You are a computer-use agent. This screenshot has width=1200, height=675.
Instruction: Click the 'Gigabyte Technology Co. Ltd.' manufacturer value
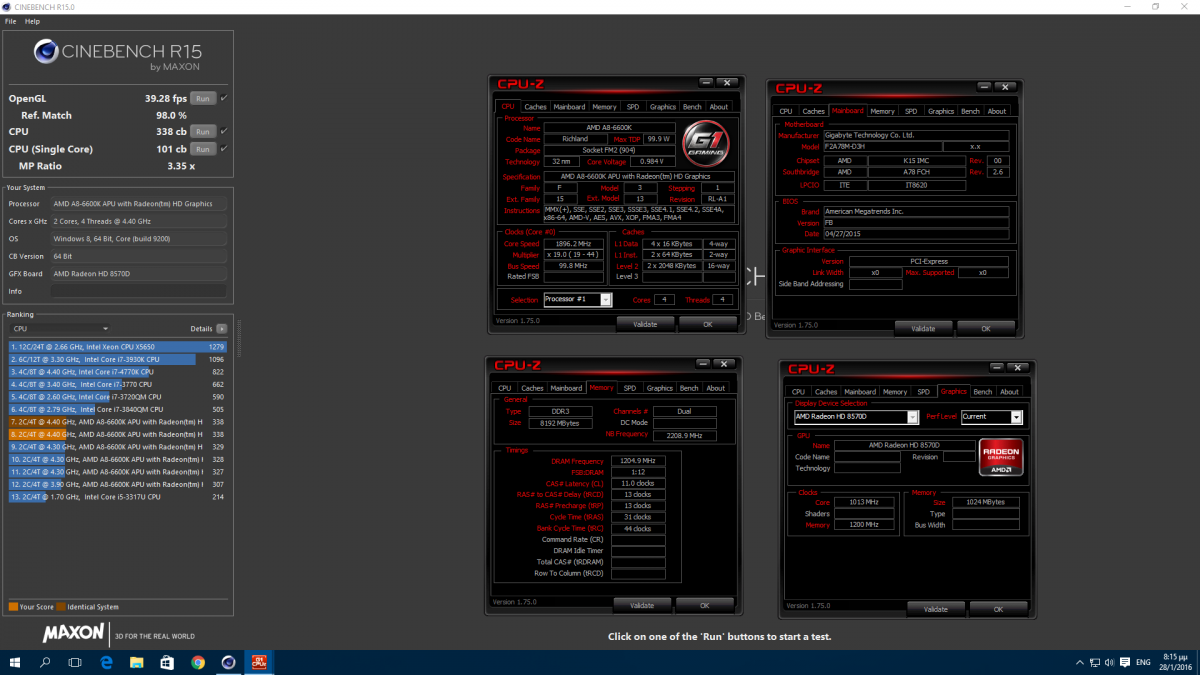916,135
